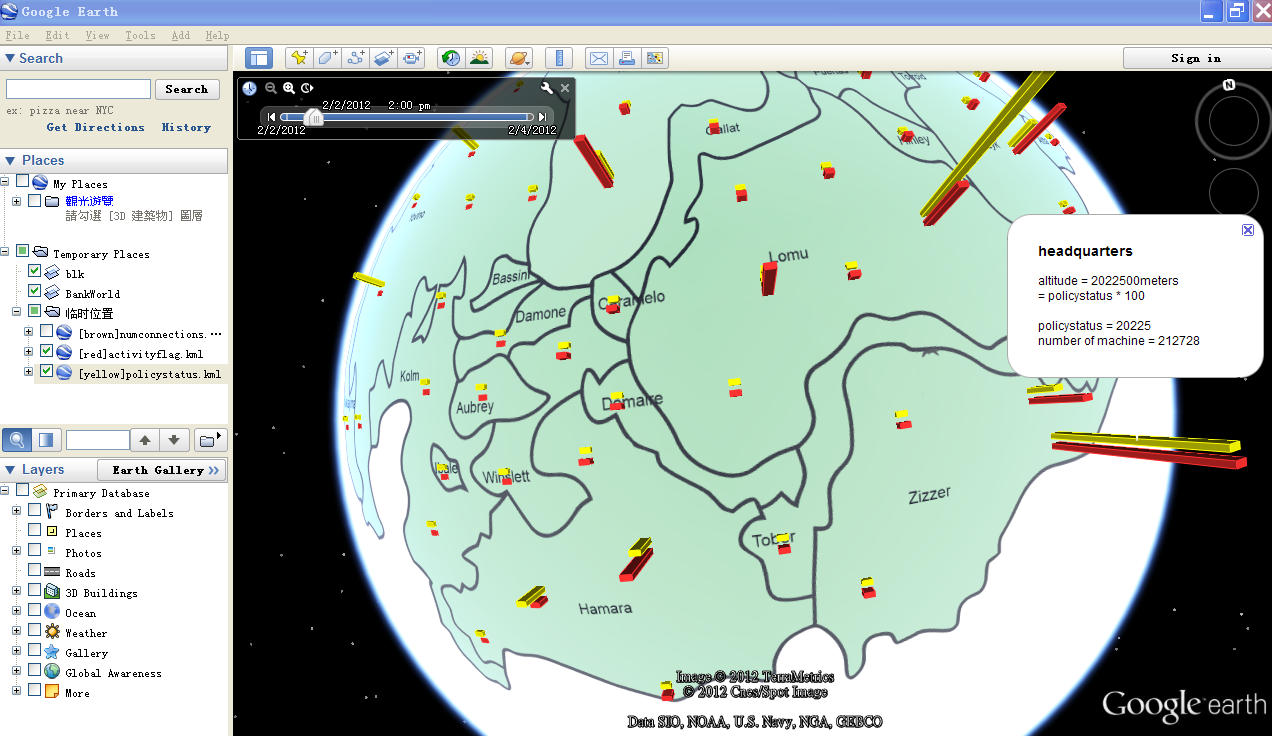This screenshot has height=736, width=1272.
Task: Click the Search button
Action: pyautogui.click(x=187, y=89)
